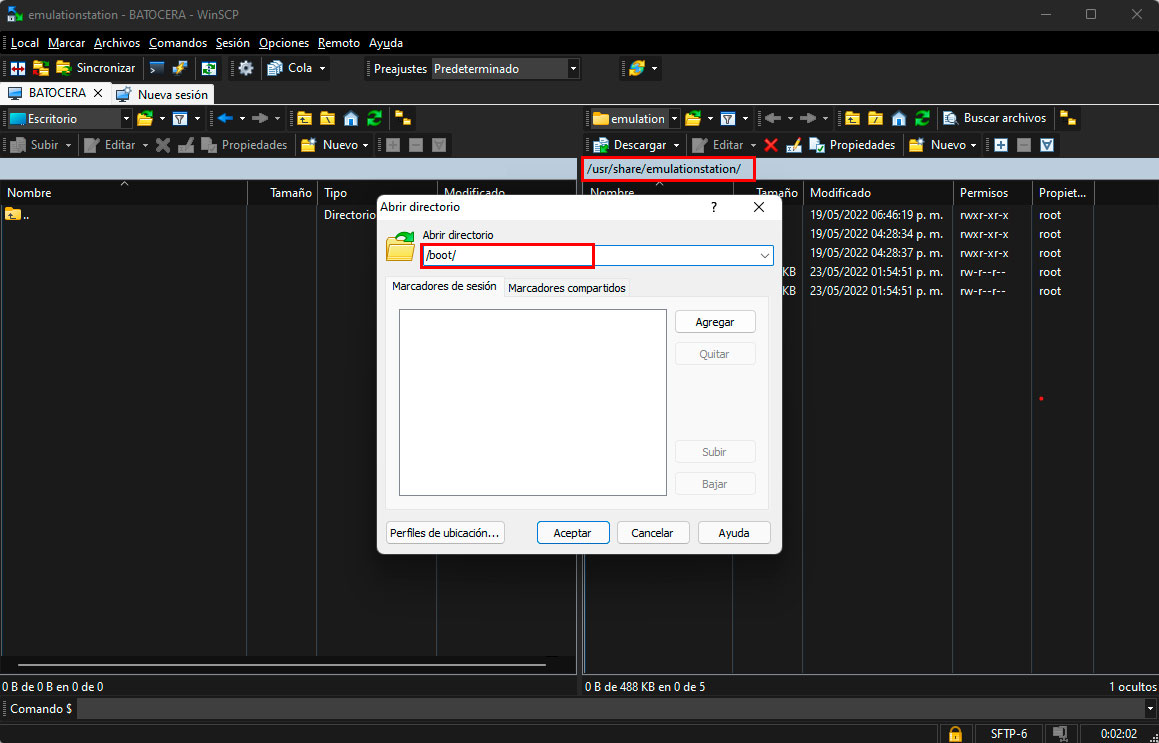
Task: Go back in the local panel
Action: 225,118
